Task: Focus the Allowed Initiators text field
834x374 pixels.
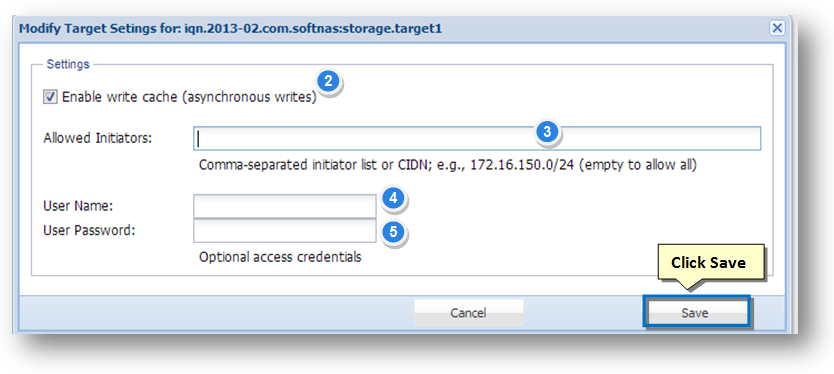Action: click(x=477, y=138)
